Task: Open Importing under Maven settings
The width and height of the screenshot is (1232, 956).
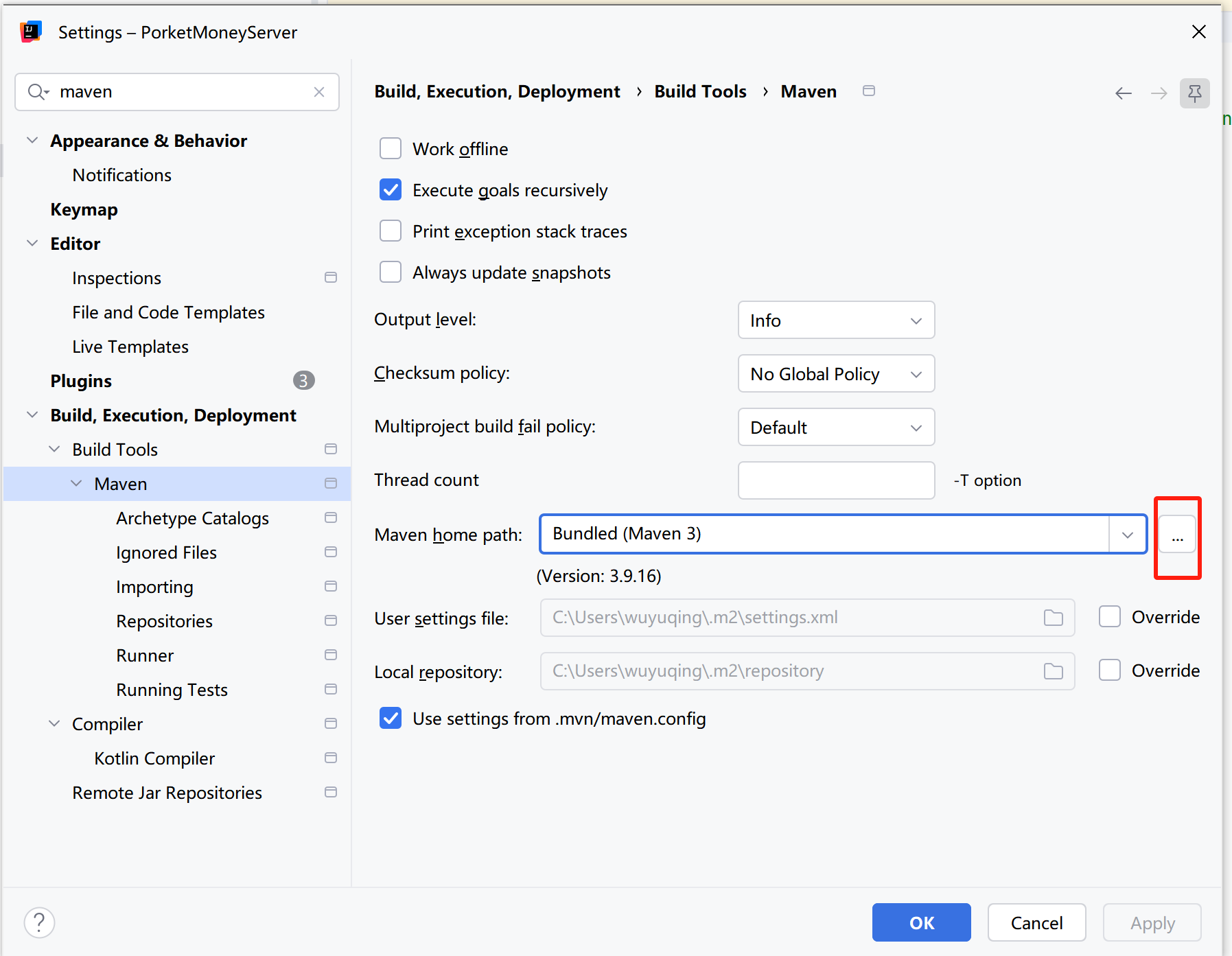Action: [x=154, y=587]
